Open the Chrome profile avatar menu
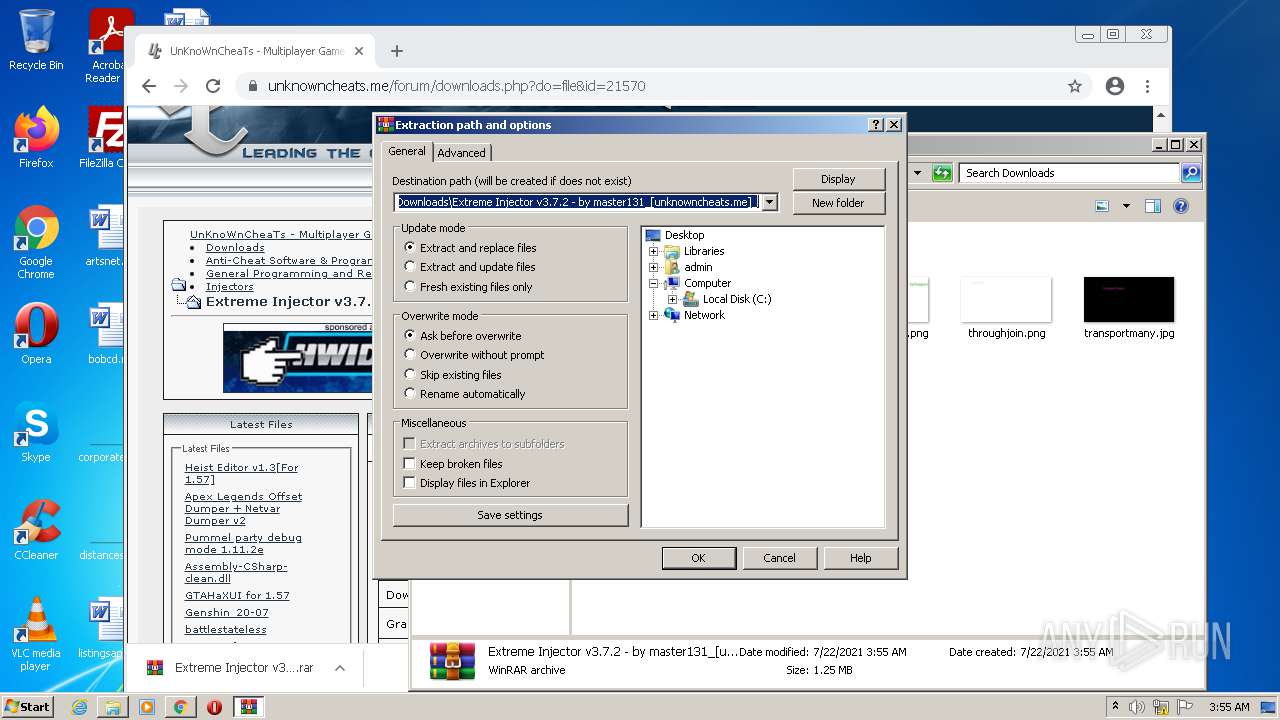The image size is (1280, 720). [1115, 86]
